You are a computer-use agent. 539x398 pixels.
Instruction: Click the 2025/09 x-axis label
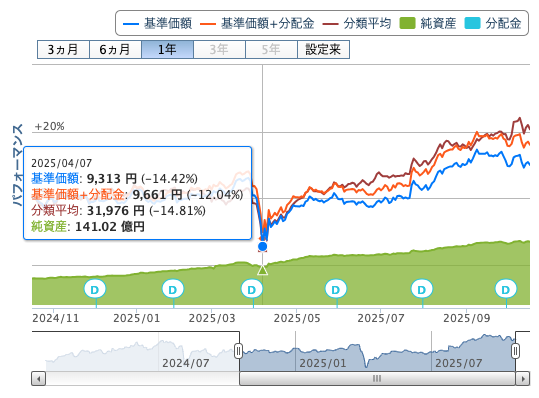coord(466,318)
